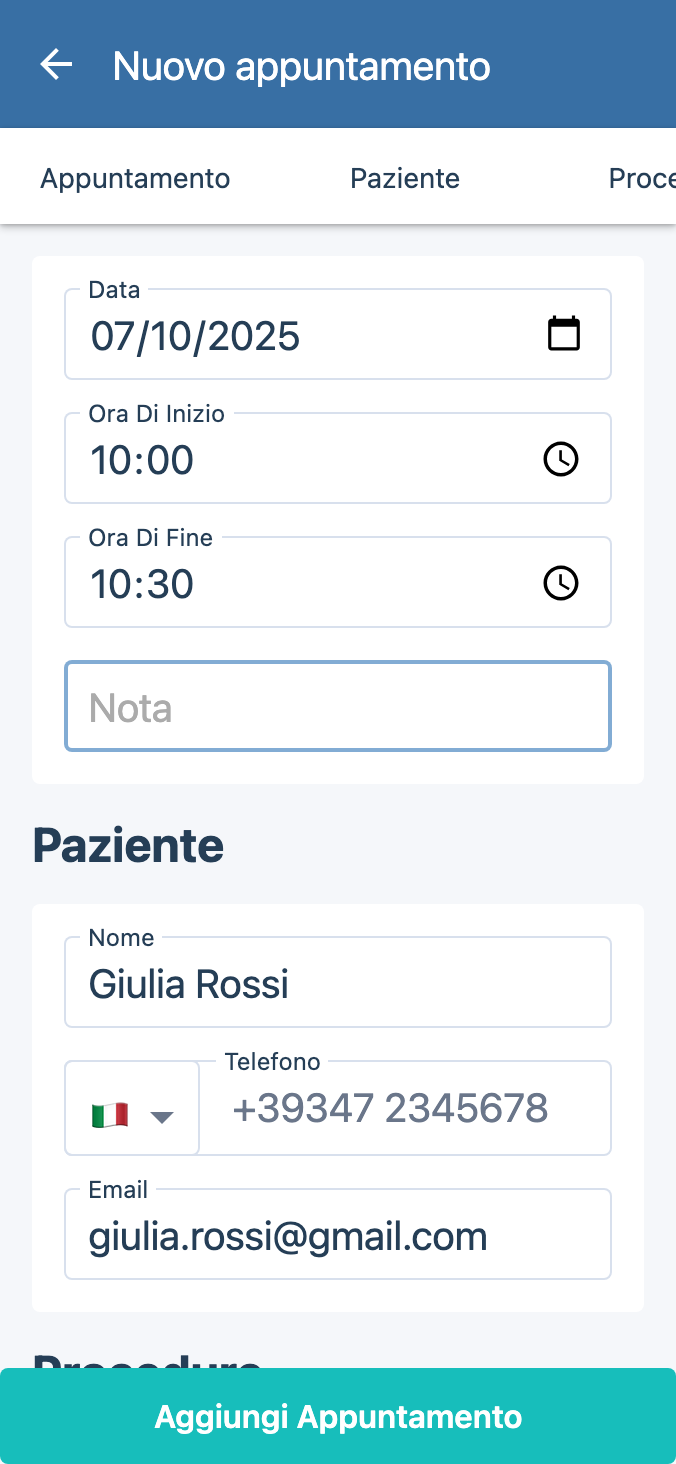Click the Italian flag country icon
The width and height of the screenshot is (676, 1464).
pyautogui.click(x=109, y=1115)
